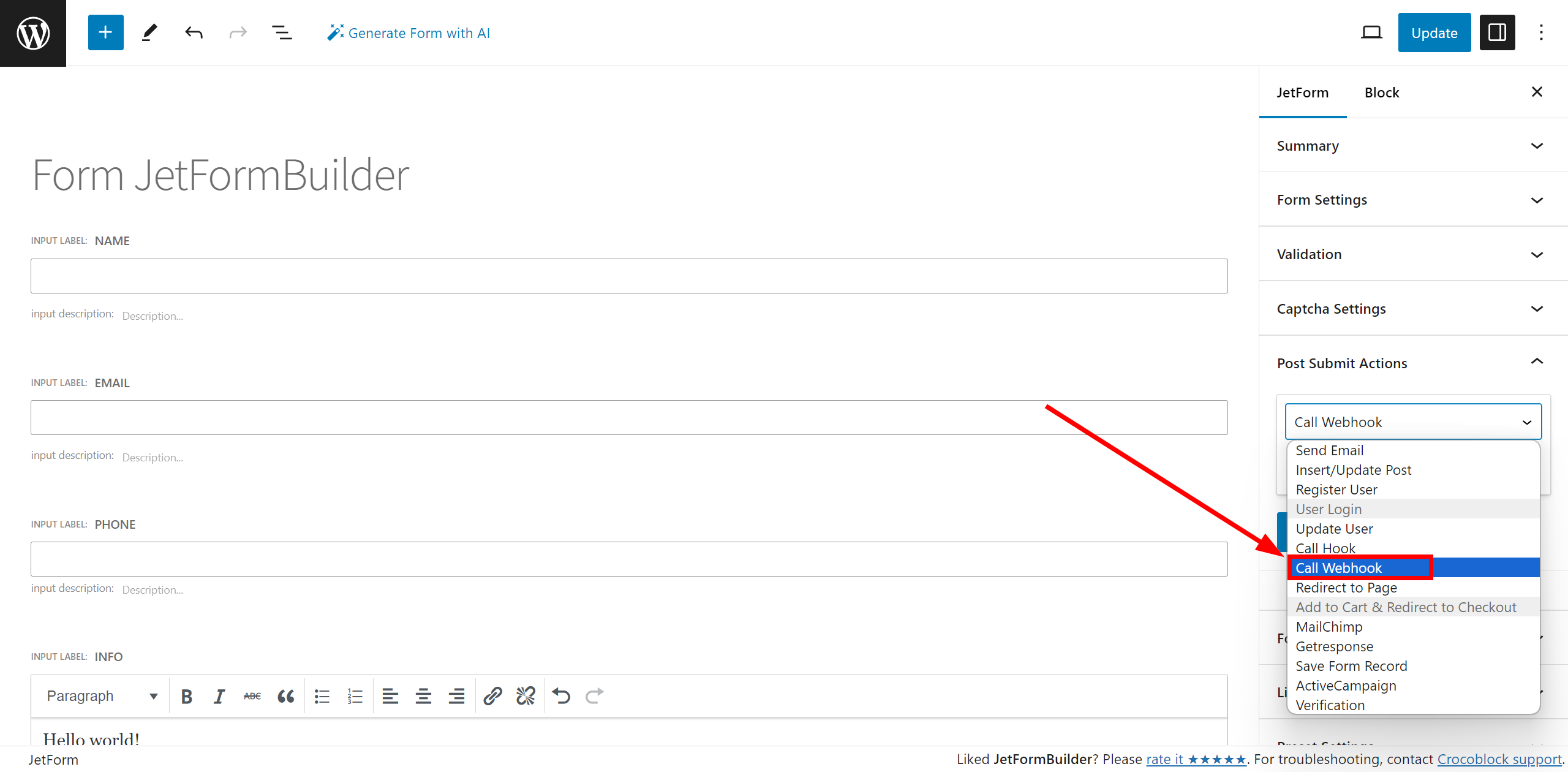Click the Generate Form with AI icon
1568x772 pixels.
click(x=334, y=33)
